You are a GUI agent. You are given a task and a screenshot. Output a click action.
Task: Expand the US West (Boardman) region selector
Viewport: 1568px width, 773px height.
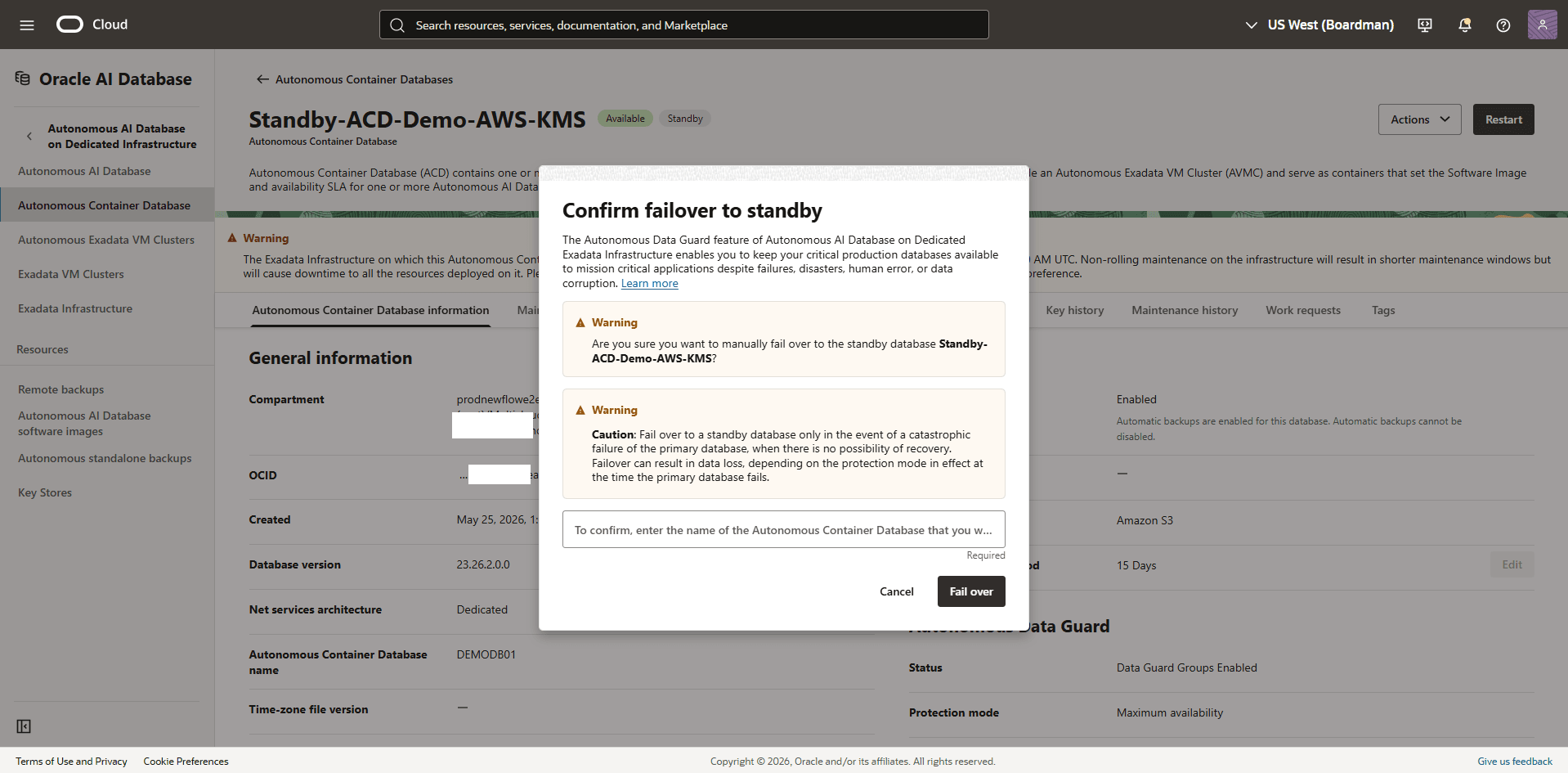tap(1319, 25)
